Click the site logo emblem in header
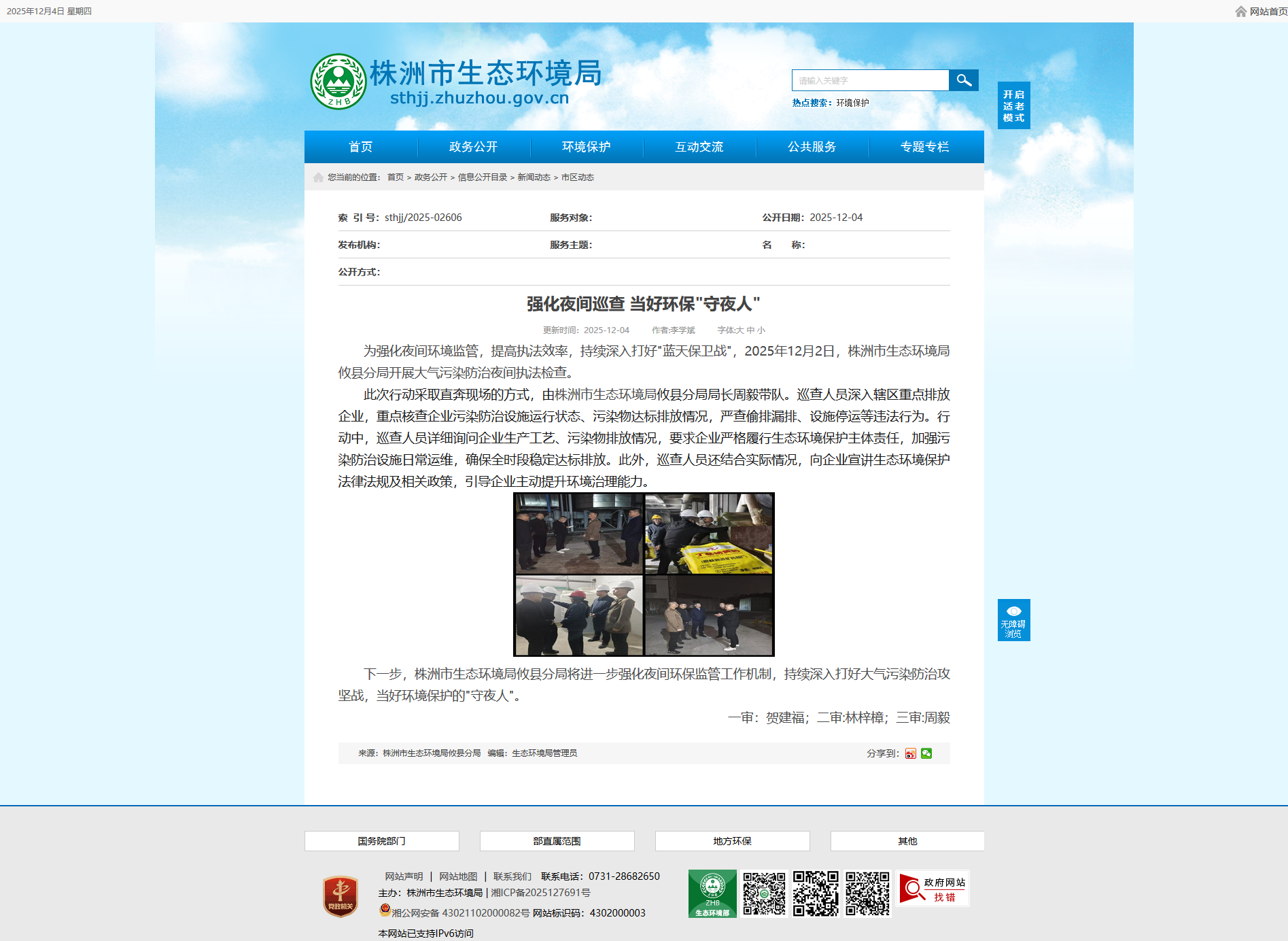Screen dimensions: 1288x941 tap(338, 82)
